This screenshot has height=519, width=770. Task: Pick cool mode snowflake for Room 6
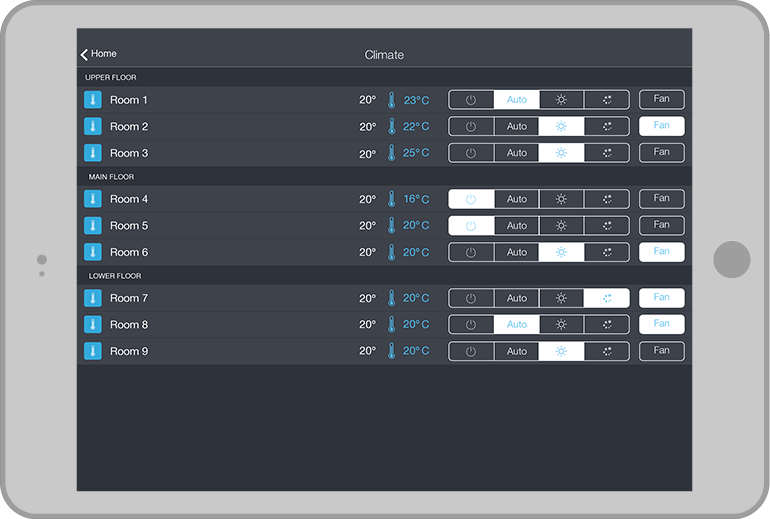click(x=607, y=252)
